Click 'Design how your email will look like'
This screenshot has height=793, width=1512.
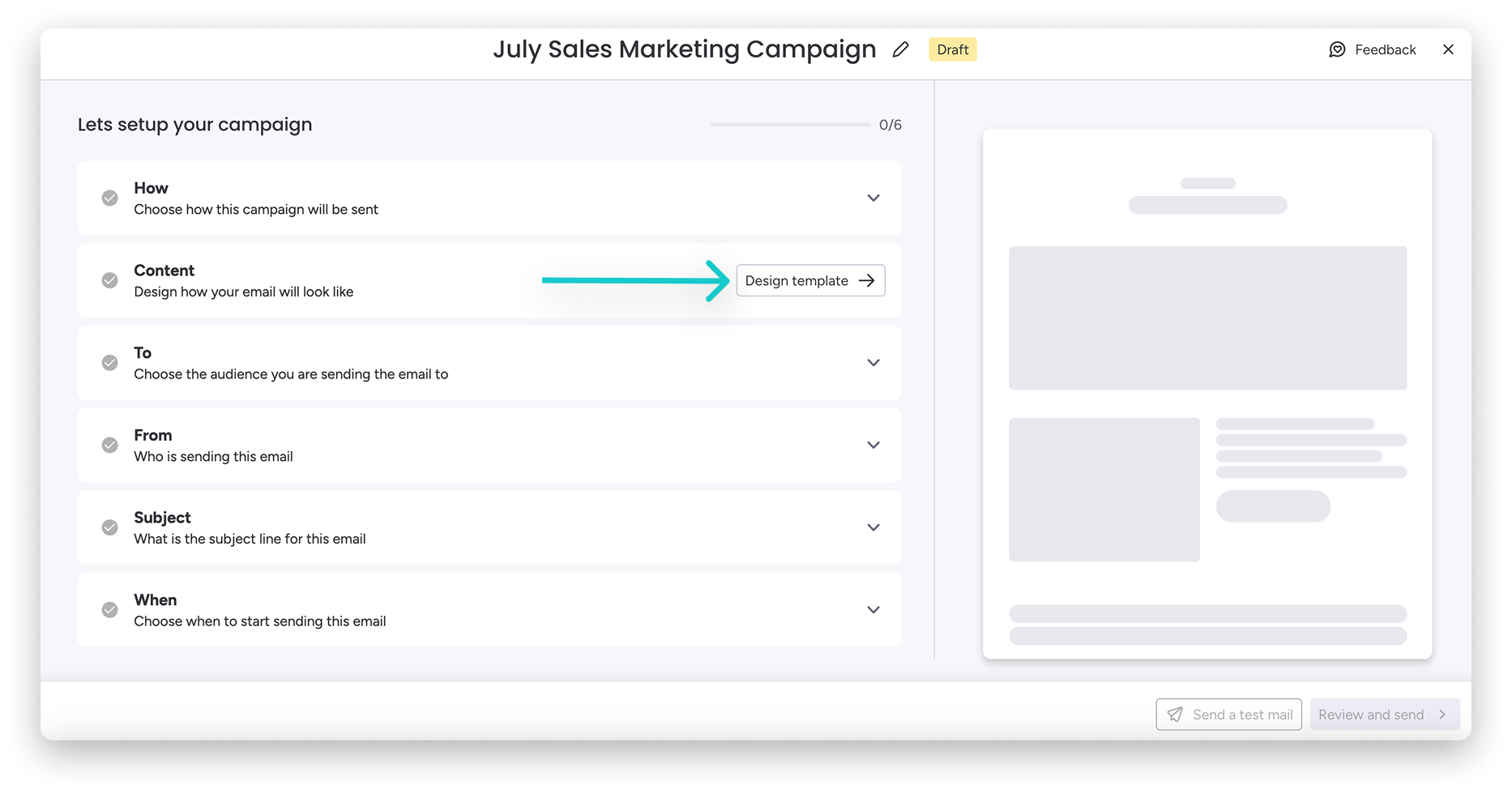(x=244, y=292)
